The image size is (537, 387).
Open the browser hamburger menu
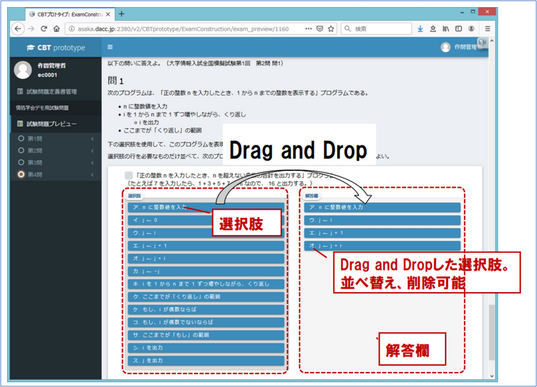click(x=488, y=29)
